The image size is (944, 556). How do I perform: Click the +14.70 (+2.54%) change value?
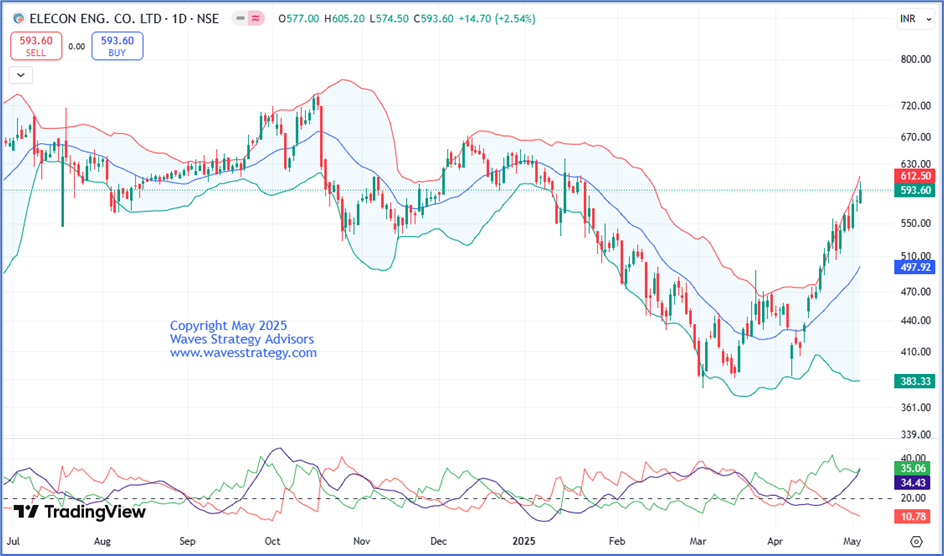497,19
